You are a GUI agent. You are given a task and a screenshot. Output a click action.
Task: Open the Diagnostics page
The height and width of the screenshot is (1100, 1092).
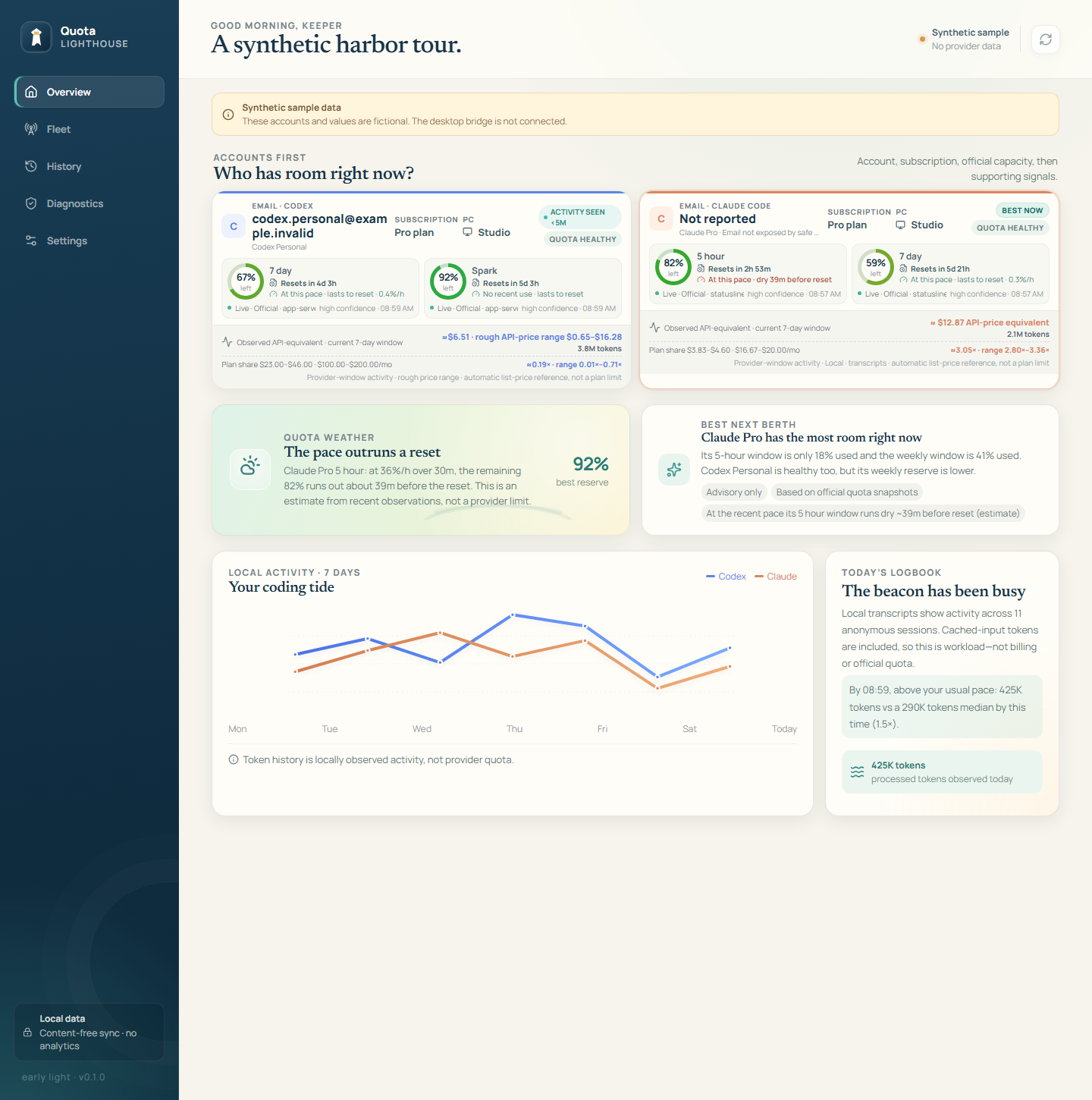(89, 203)
